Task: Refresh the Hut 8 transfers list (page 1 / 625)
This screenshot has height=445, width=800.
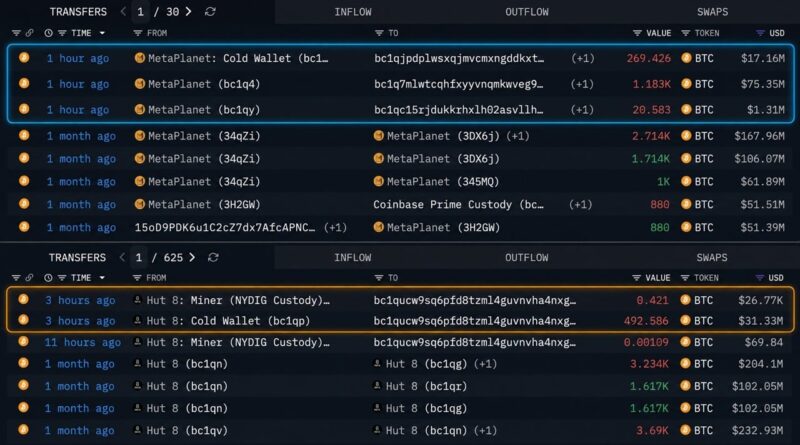Action: (213, 258)
